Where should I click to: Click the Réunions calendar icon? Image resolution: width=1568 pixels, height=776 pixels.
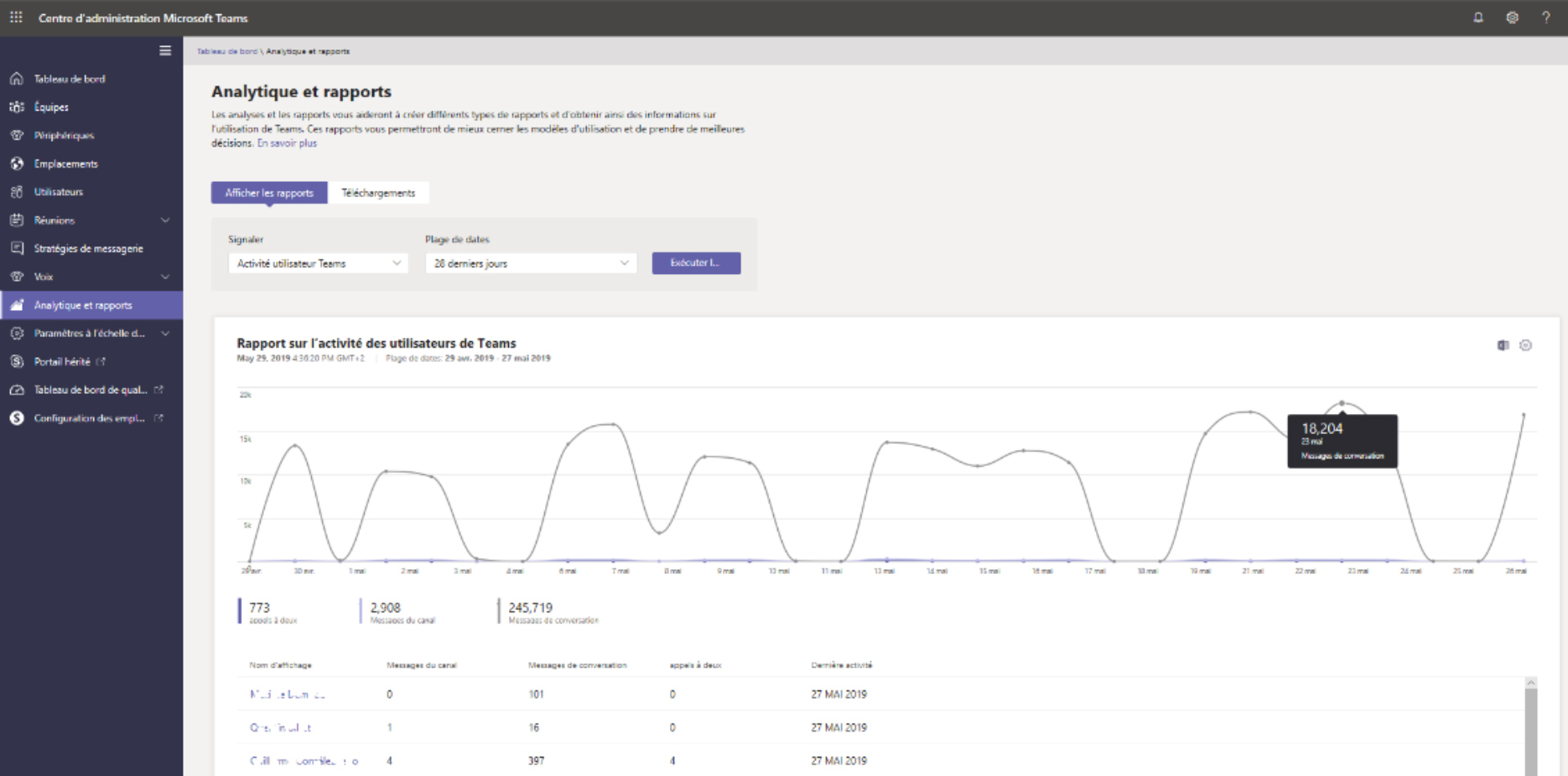pos(17,220)
